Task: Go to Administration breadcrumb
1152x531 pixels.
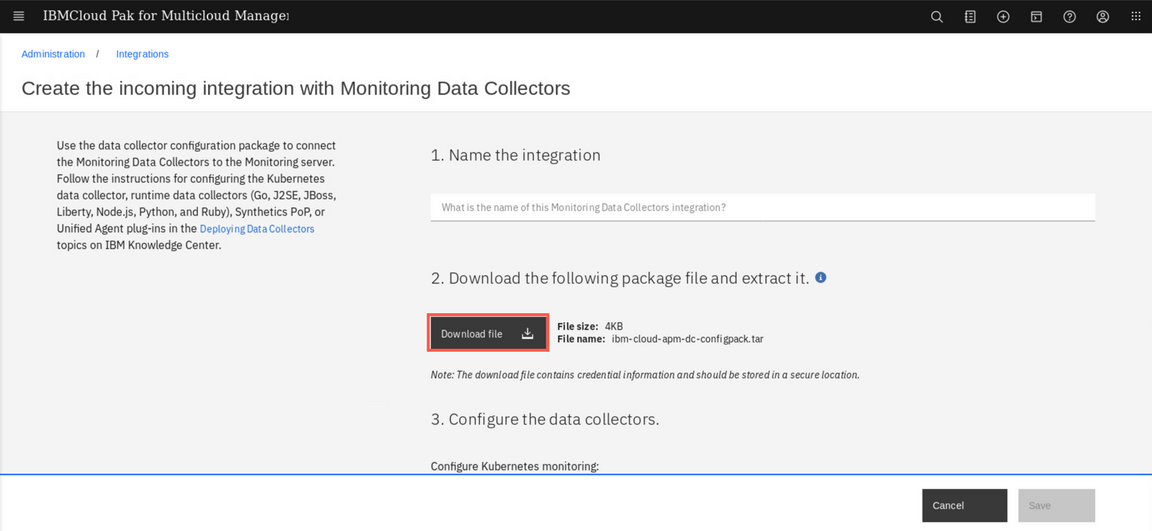Action: [x=53, y=54]
